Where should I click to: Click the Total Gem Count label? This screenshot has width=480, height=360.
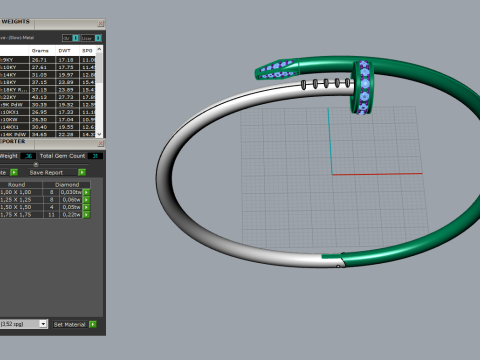(62, 156)
